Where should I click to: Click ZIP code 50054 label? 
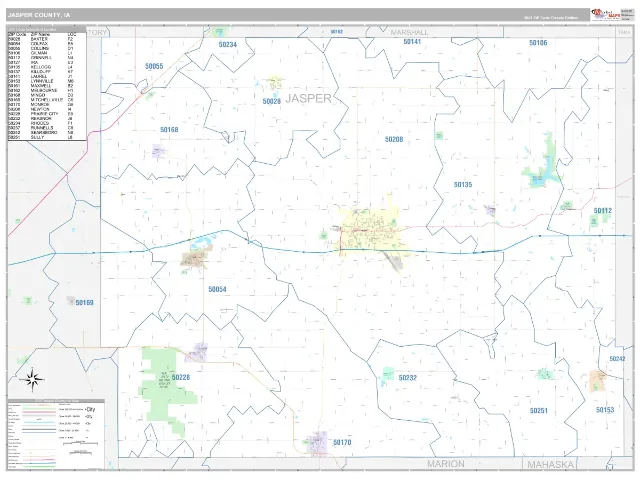[217, 289]
